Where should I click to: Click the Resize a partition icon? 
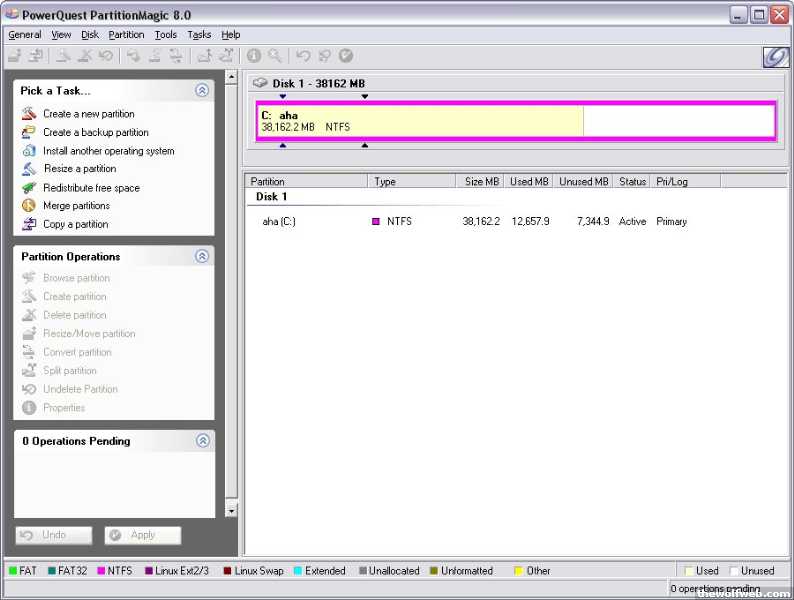pos(28,169)
